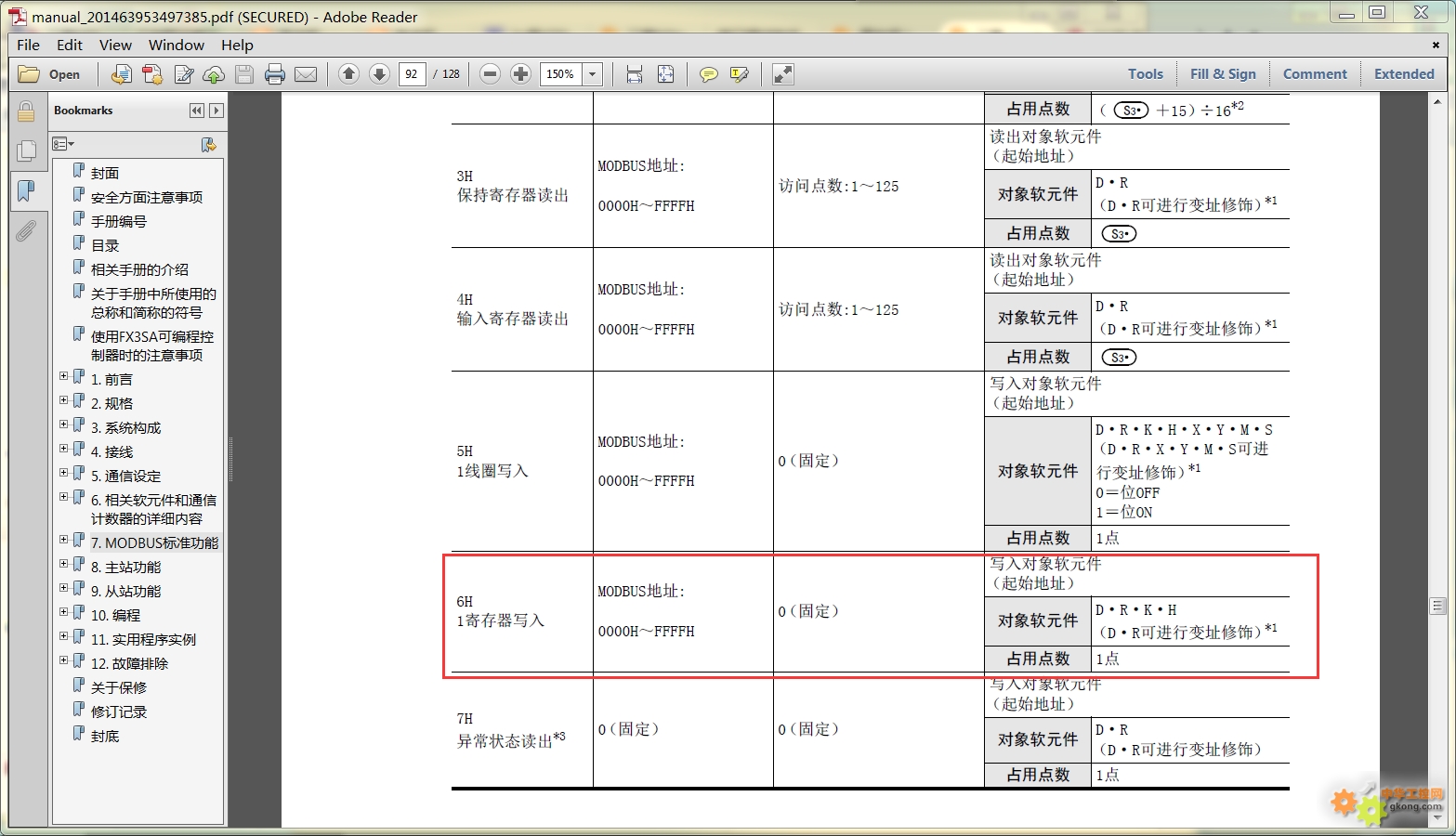Go to next page arrow
1456x836 pixels.
point(379,74)
